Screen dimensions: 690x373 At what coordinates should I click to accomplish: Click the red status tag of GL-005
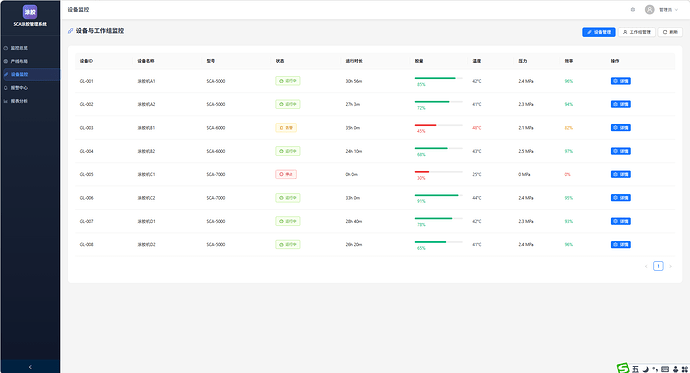click(286, 175)
